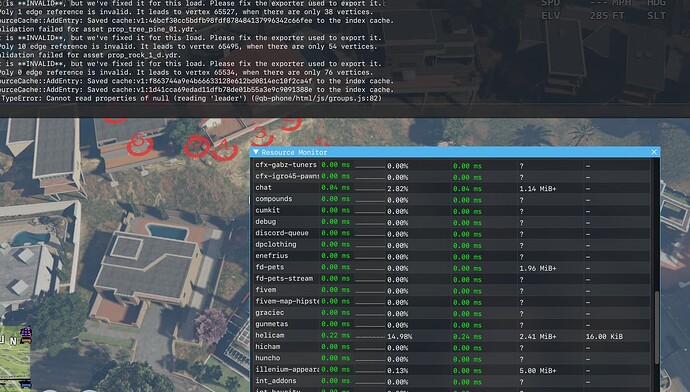This screenshot has width=690, height=392.
Task: Click the helicam 0.22 ms CPU time
Action: tap(335, 335)
